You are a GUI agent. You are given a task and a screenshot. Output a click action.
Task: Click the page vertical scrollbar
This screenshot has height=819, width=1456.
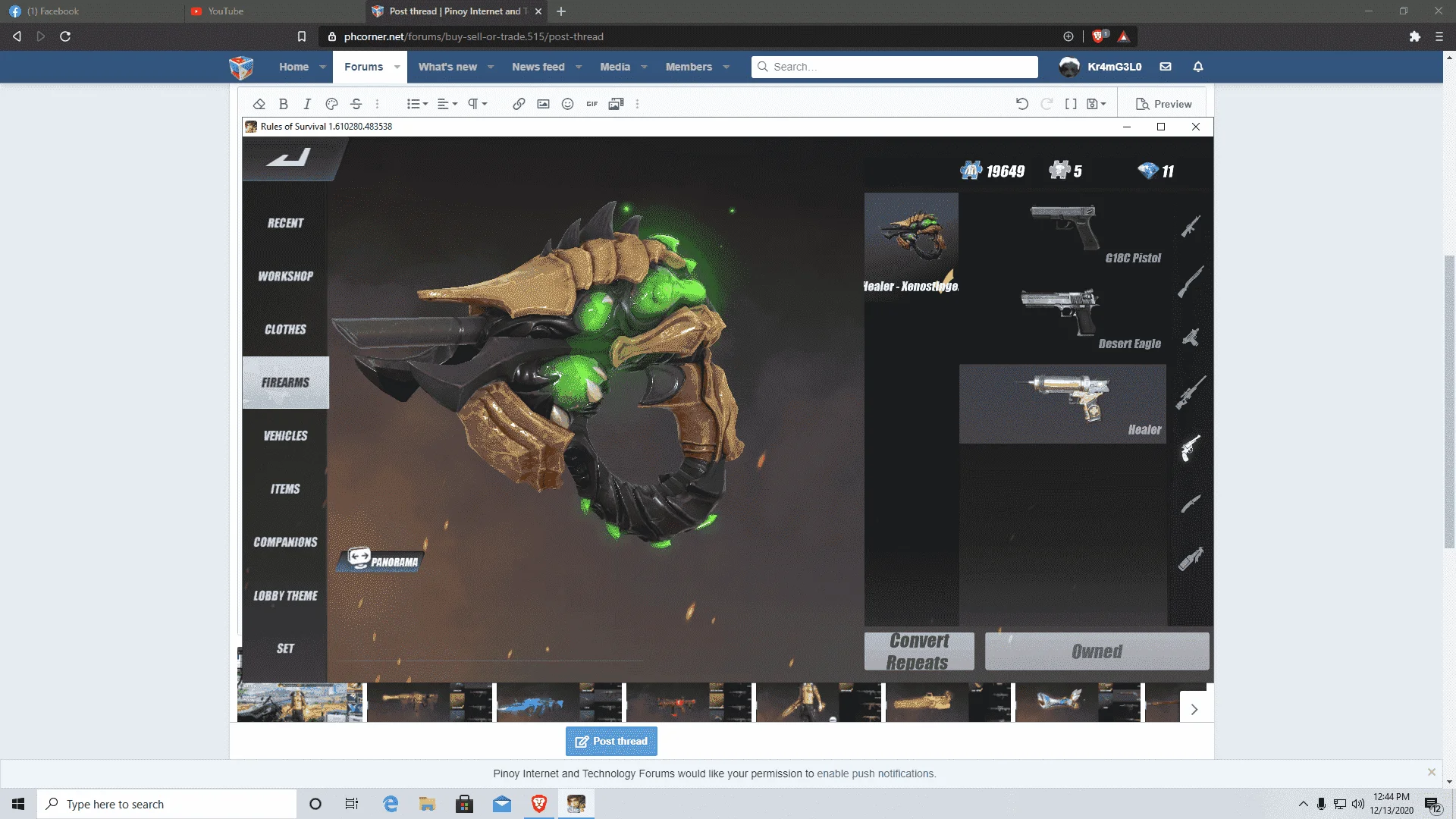1449,402
